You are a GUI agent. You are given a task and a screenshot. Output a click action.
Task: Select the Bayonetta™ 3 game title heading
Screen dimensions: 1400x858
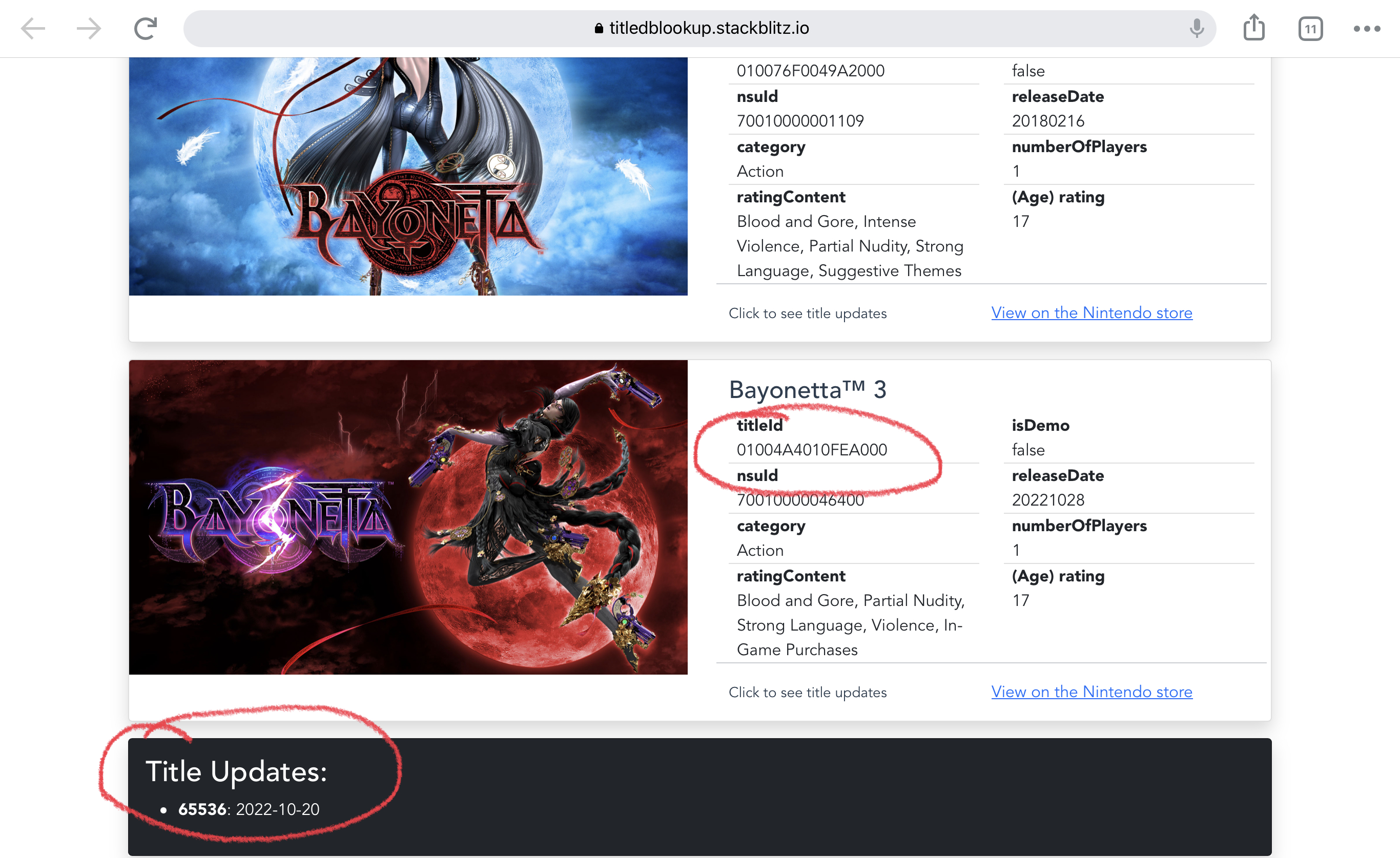coord(808,389)
